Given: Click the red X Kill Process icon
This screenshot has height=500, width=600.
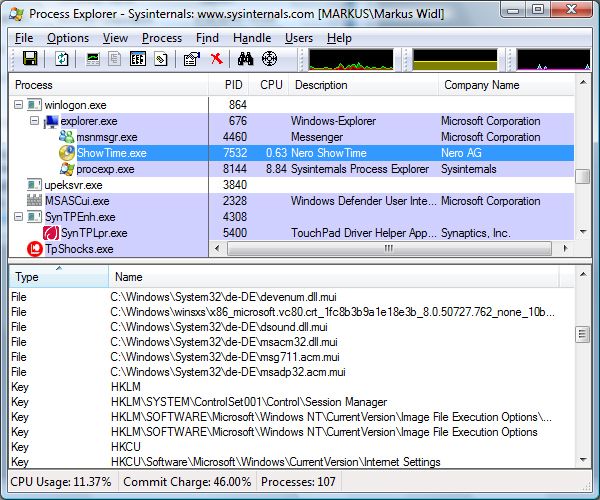Looking at the screenshot, I should coord(217,59).
